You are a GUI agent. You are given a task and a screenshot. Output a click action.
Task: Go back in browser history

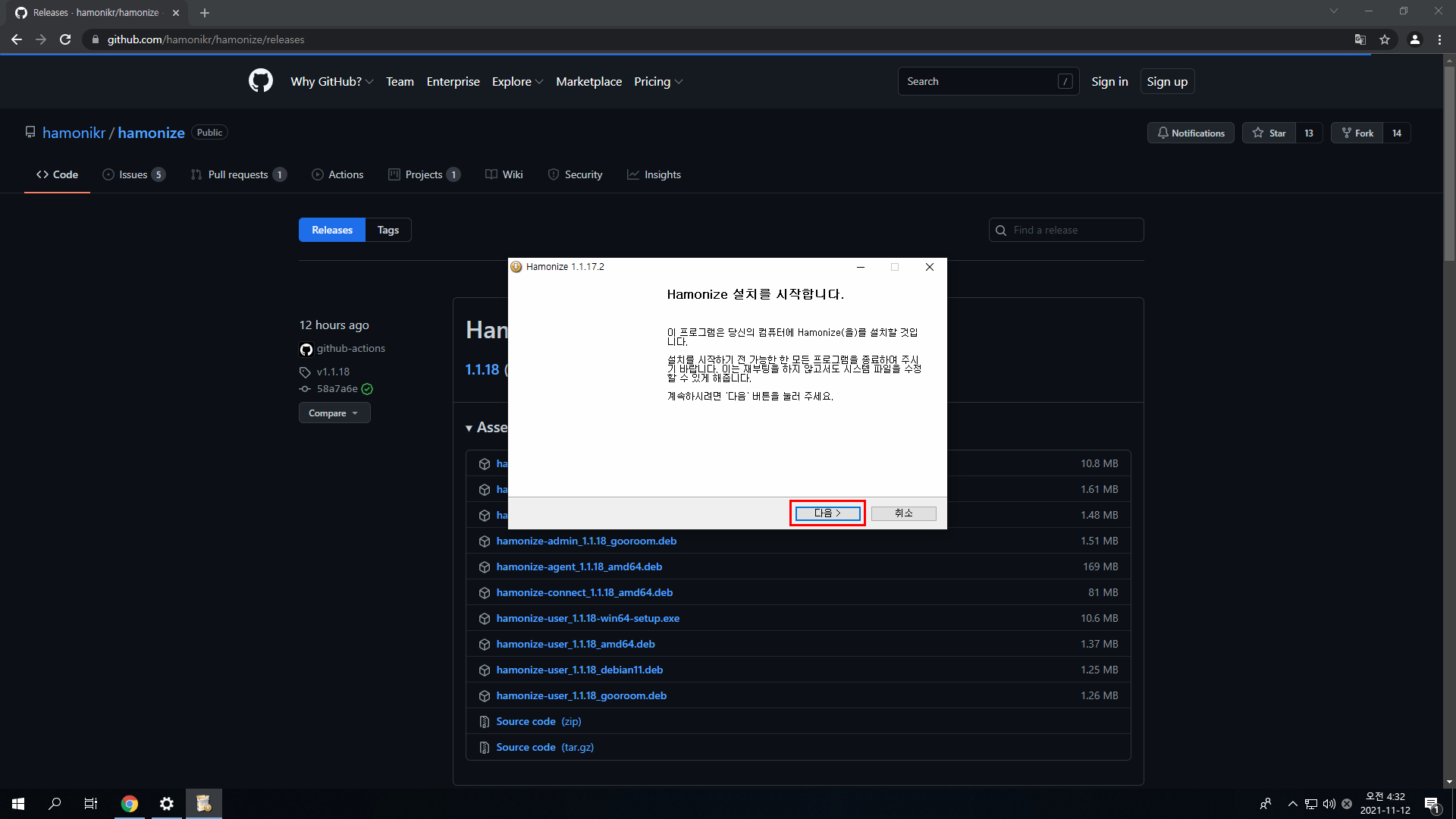17,39
